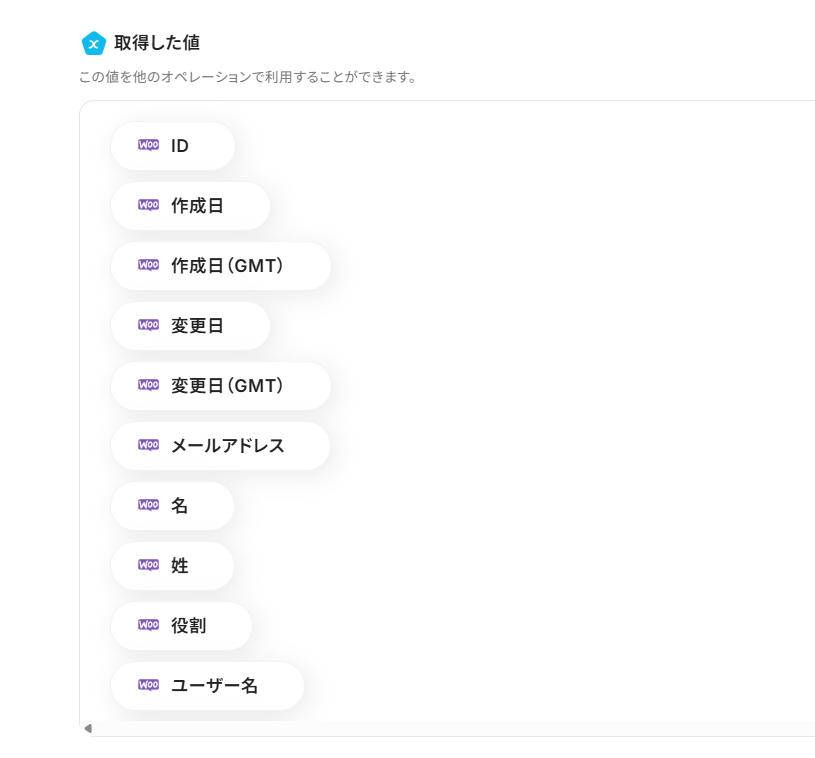Click the WooCommerce icon beside ID
Screen dimensions: 815x758
click(148, 145)
